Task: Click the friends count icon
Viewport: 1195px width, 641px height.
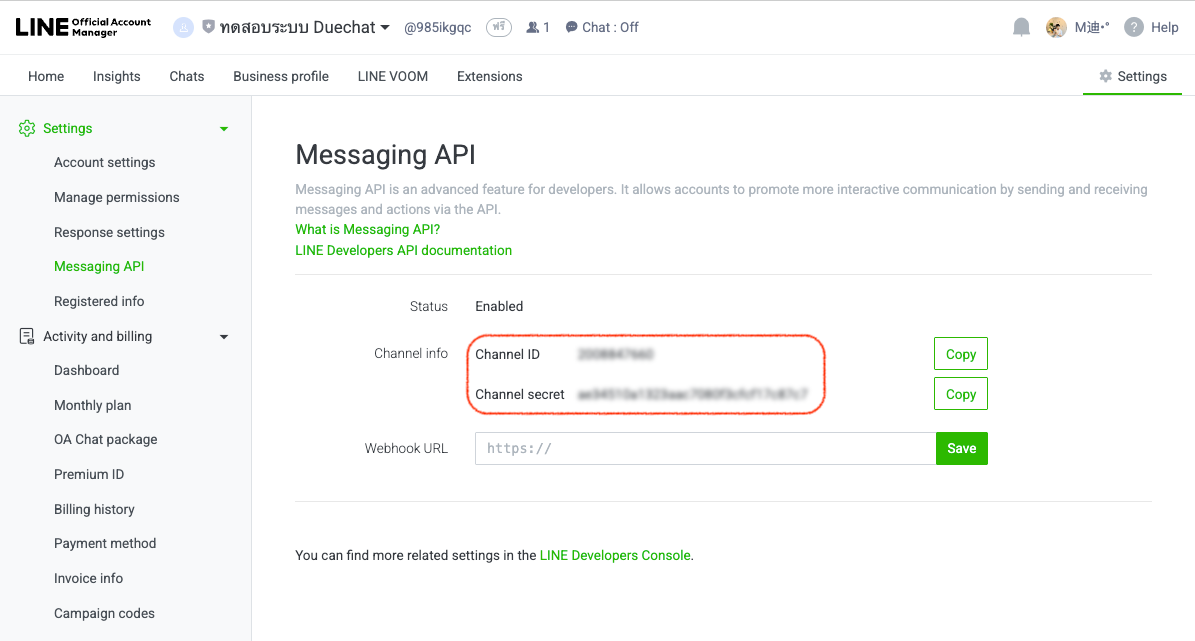Action: click(533, 27)
